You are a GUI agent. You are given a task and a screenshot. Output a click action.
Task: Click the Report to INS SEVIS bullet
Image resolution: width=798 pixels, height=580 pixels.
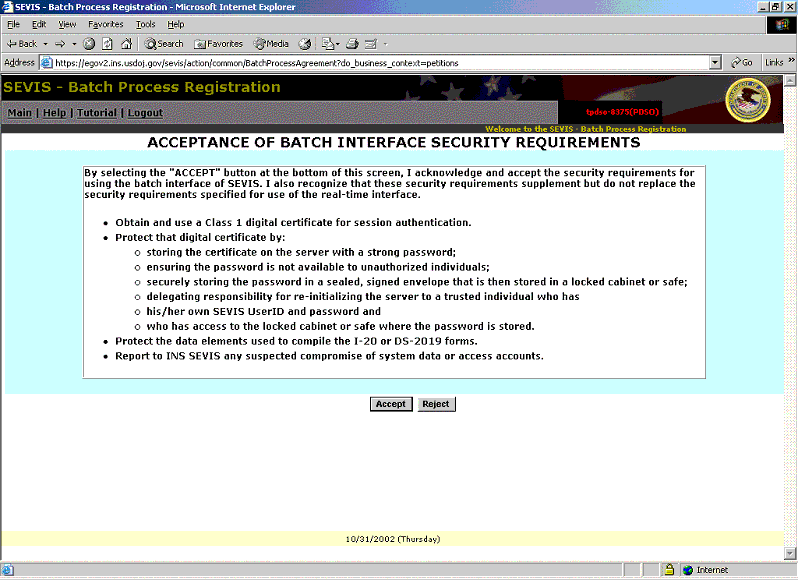329,356
